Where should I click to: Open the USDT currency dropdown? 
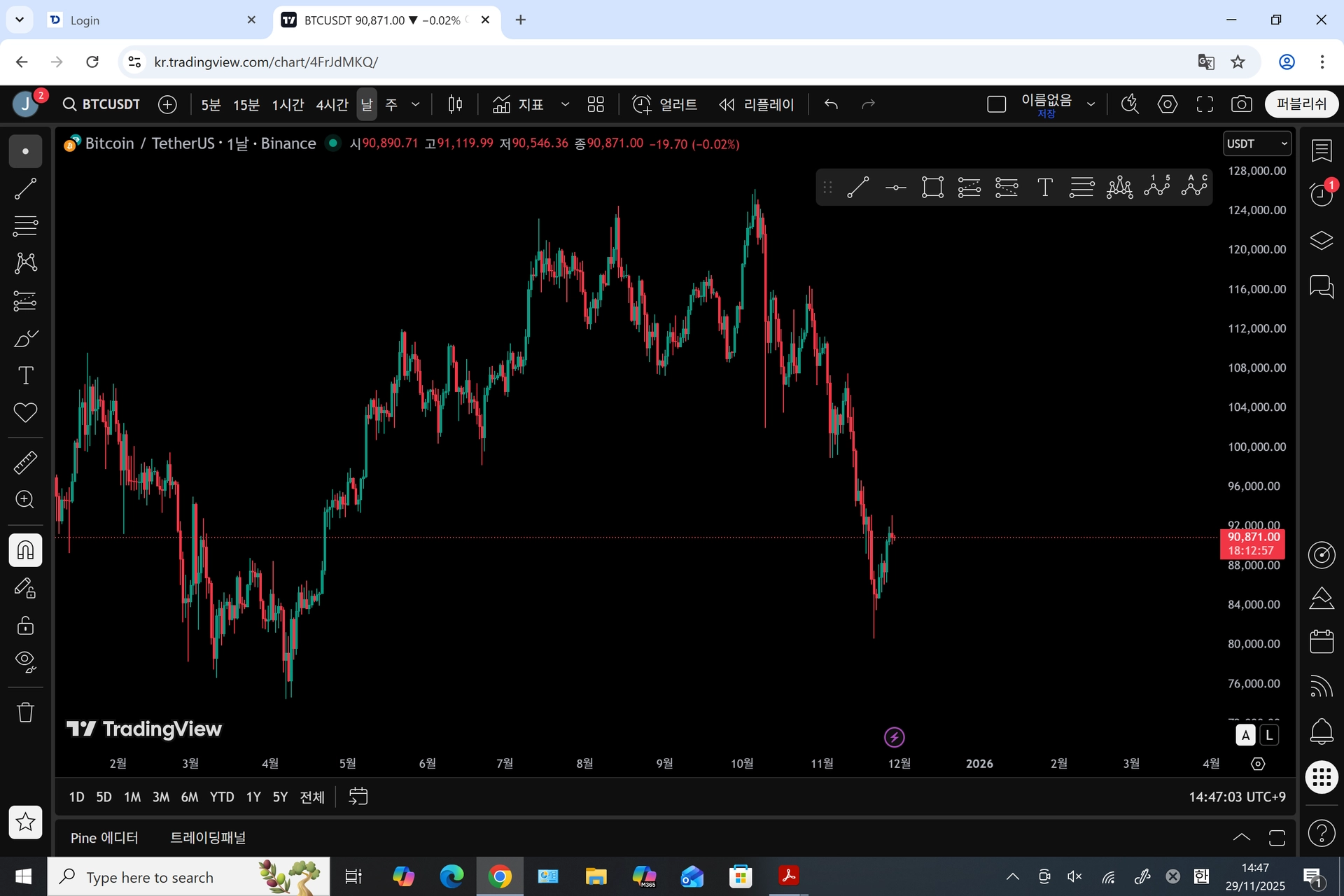point(1257,143)
